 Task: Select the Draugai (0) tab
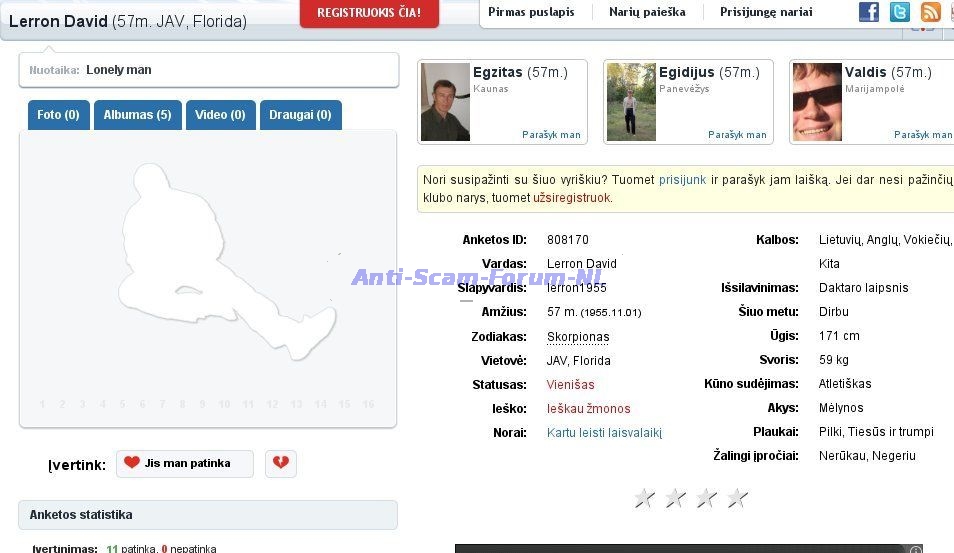(300, 115)
